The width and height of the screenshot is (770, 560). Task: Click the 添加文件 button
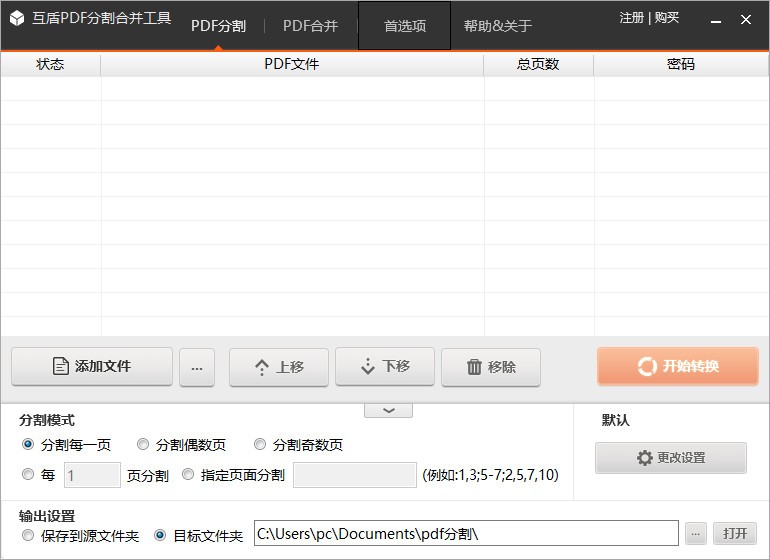(92, 366)
